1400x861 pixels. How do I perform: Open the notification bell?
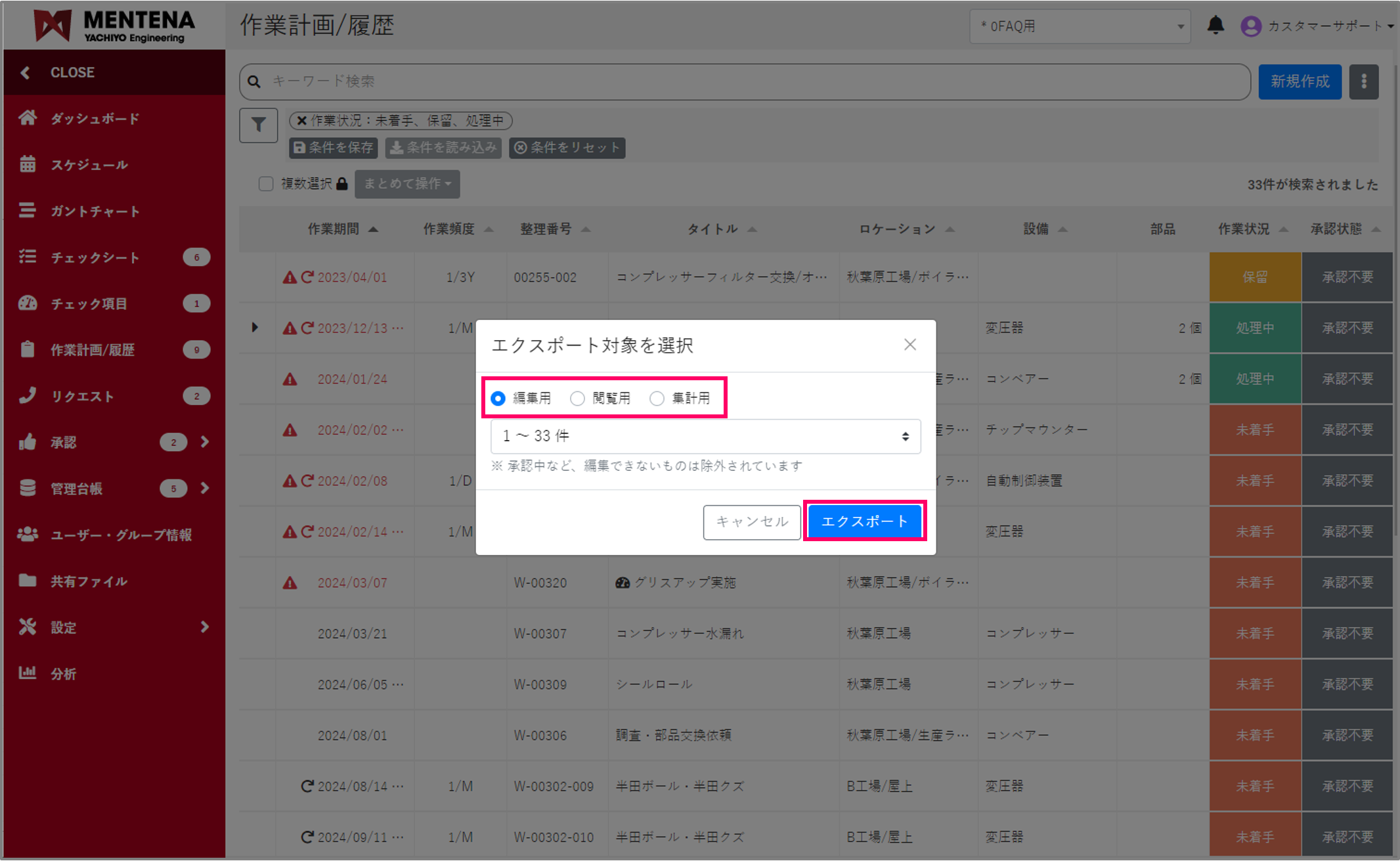(1215, 25)
